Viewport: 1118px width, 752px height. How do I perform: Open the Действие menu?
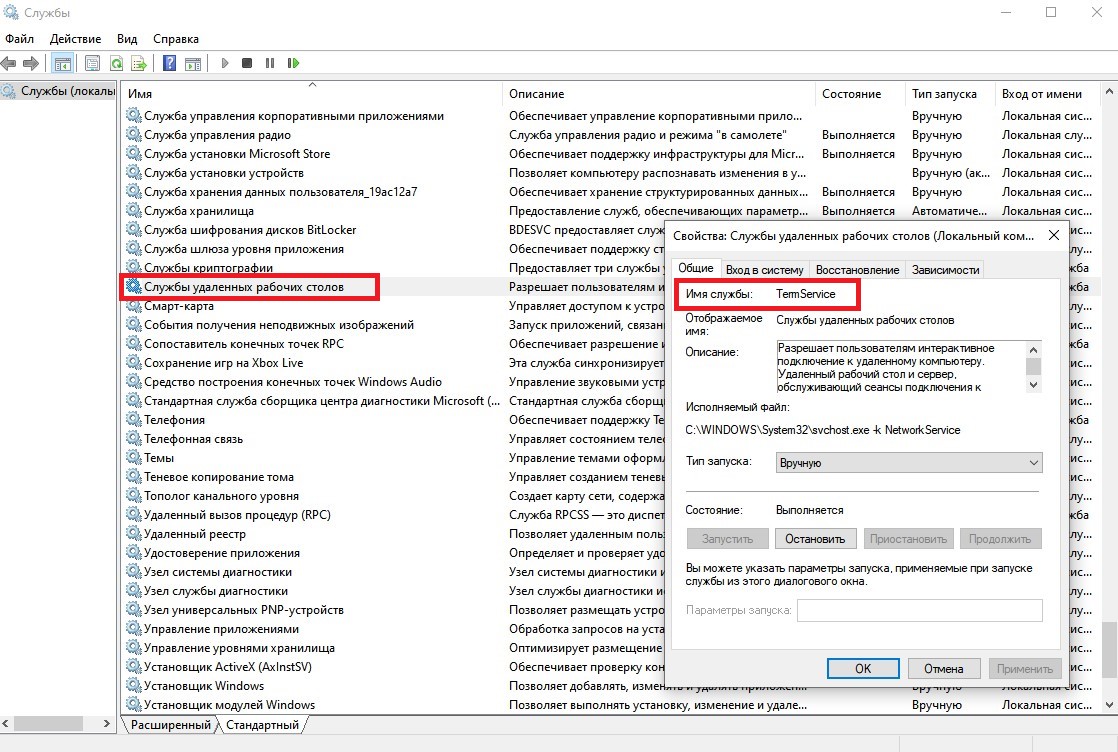pos(75,38)
